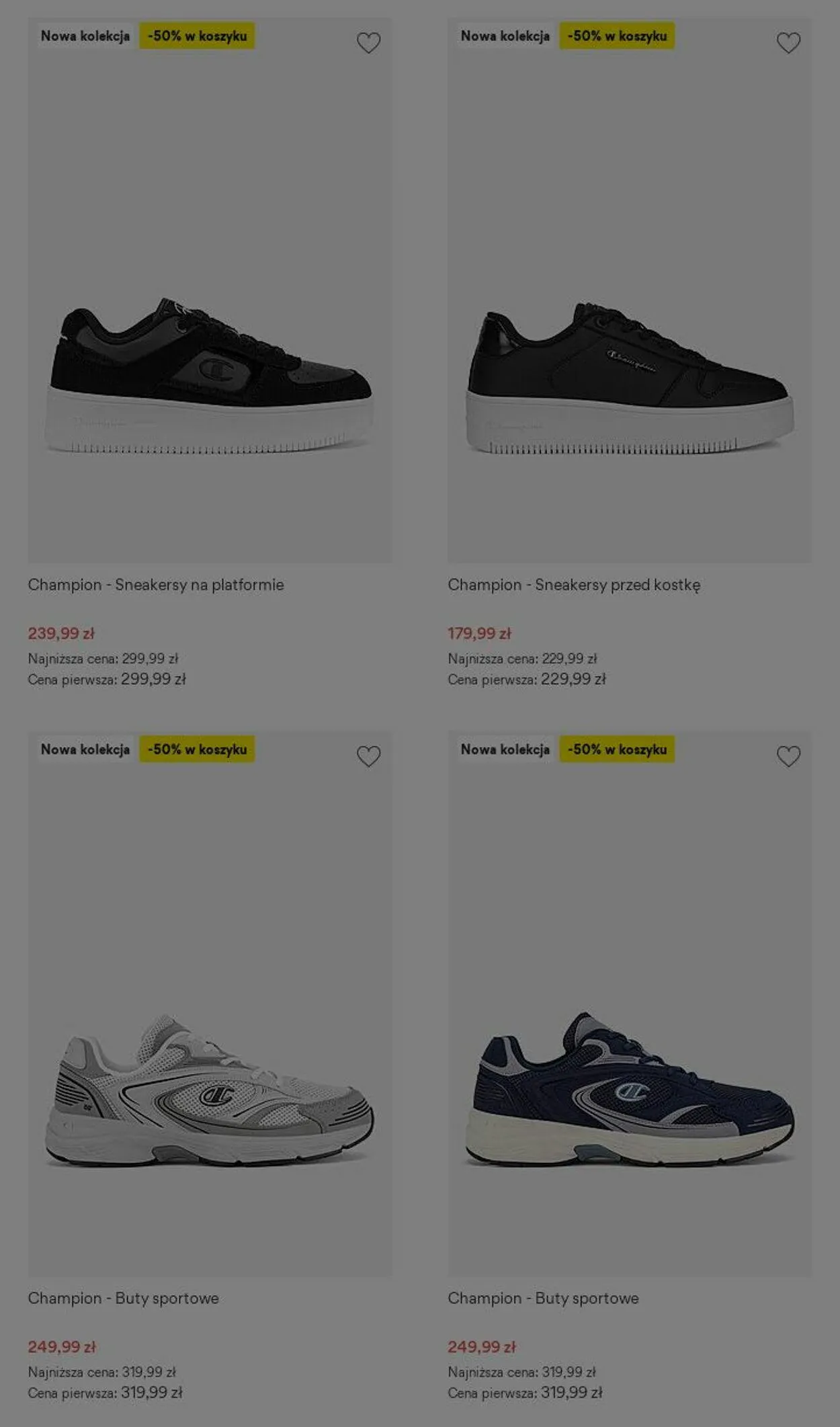Click Nowa kolekcja label on the navy shoes
The height and width of the screenshot is (1427, 840).
(x=505, y=749)
